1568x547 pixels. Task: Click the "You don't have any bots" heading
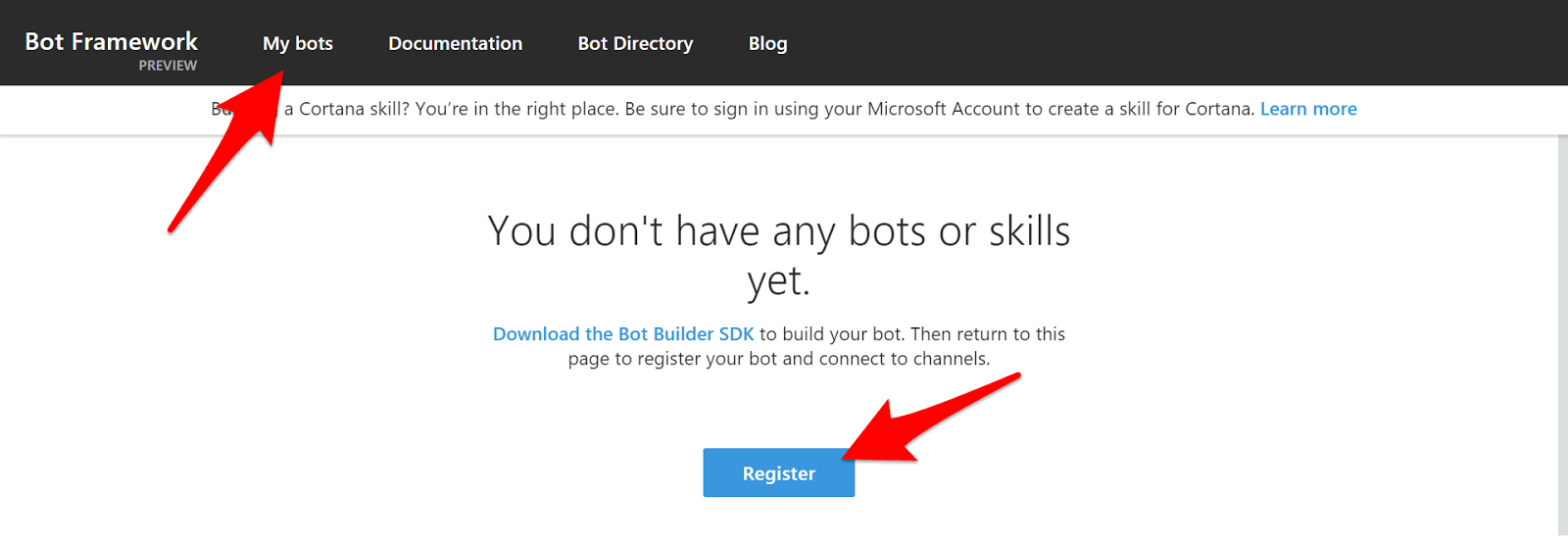pos(778,232)
